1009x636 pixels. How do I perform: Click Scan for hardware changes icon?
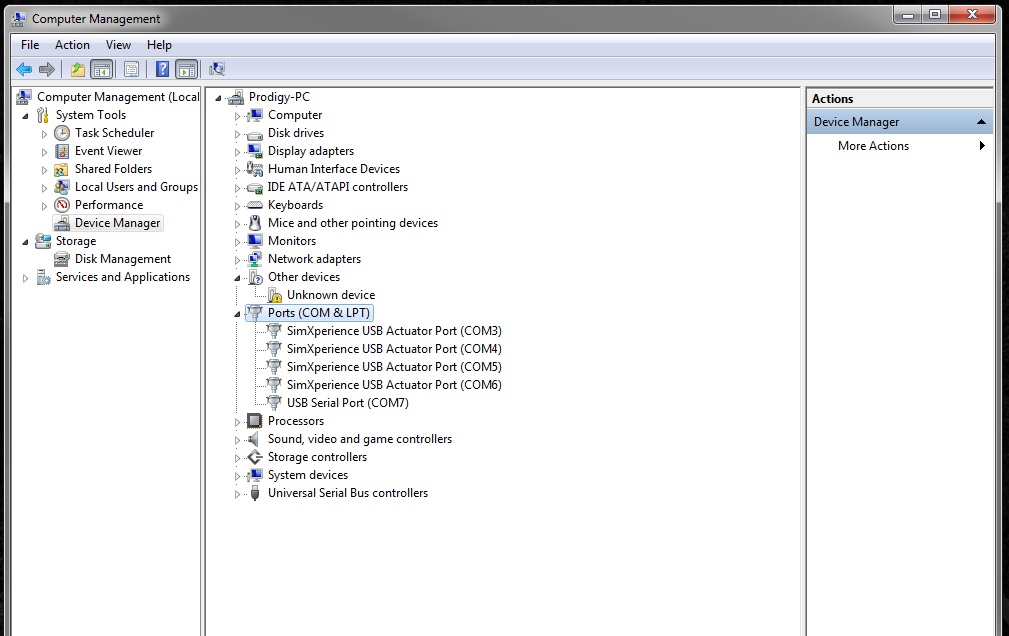(x=217, y=69)
